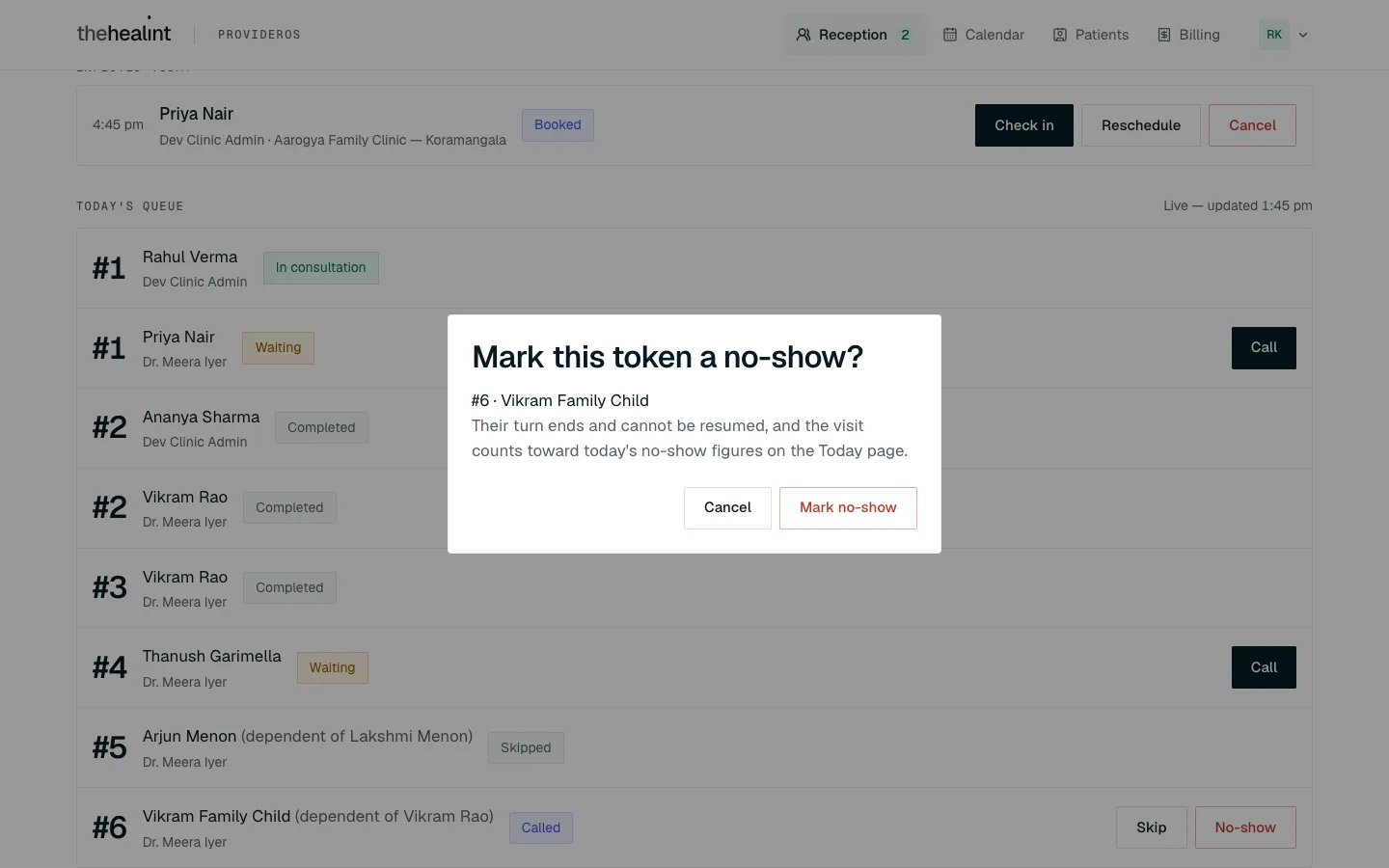Click the '#6 · Vikram Family Child' dialog line
Screen dimensions: 1389x868
(560, 400)
